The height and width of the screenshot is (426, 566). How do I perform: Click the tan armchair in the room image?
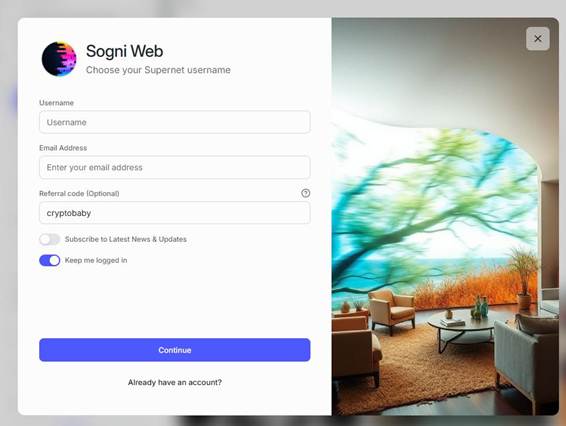[x=392, y=310]
